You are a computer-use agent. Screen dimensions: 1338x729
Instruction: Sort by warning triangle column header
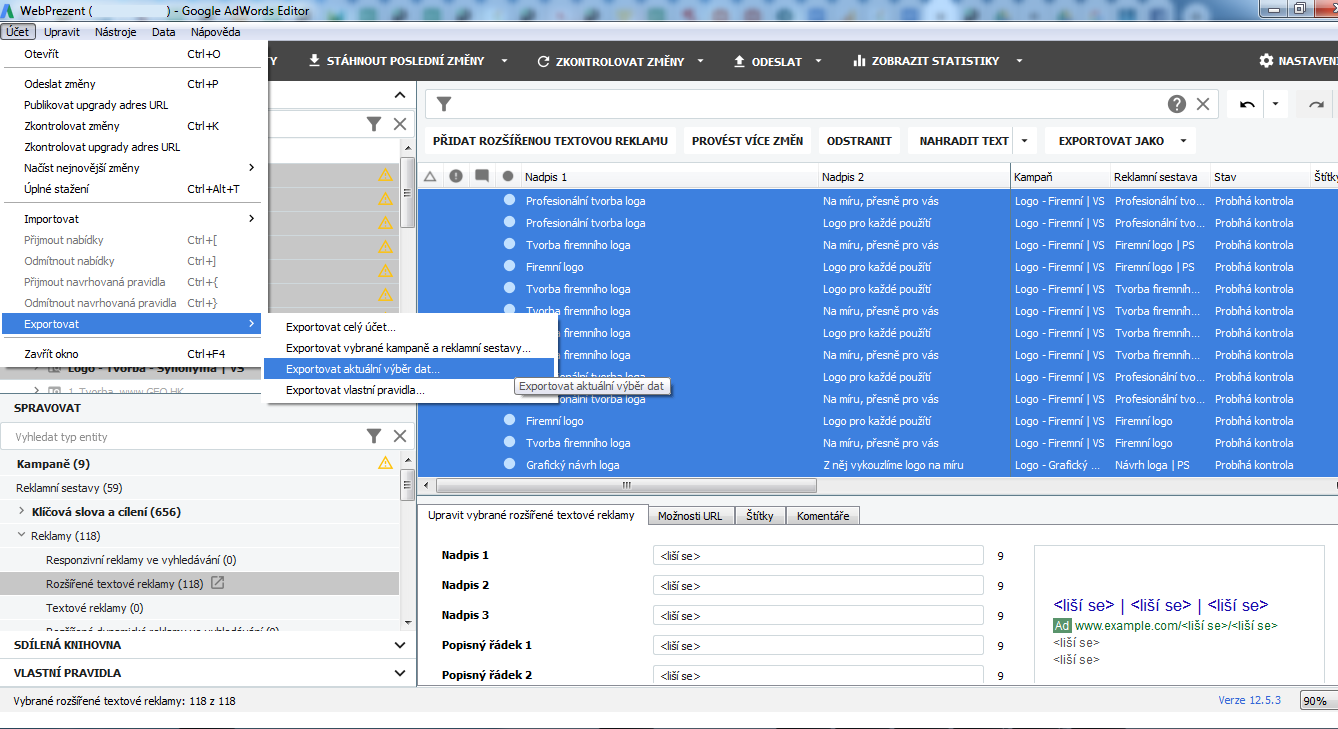coord(430,177)
